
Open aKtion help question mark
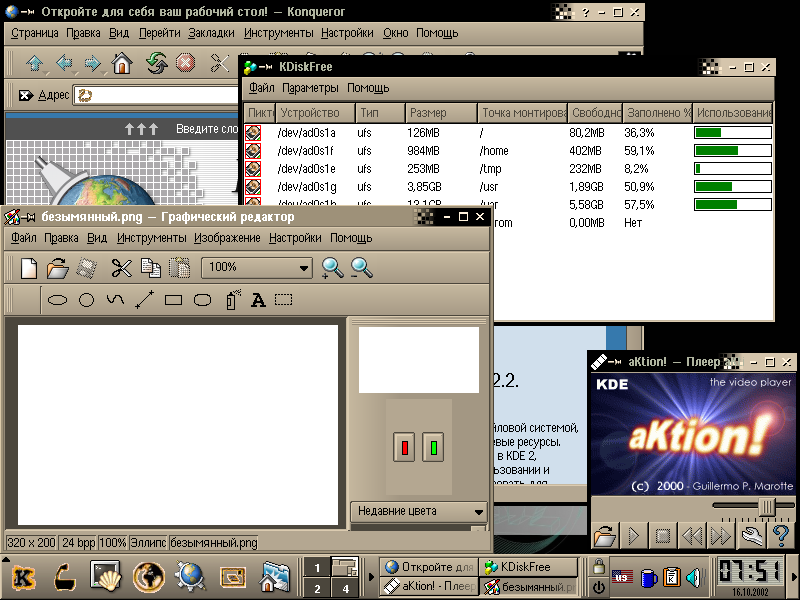click(781, 536)
